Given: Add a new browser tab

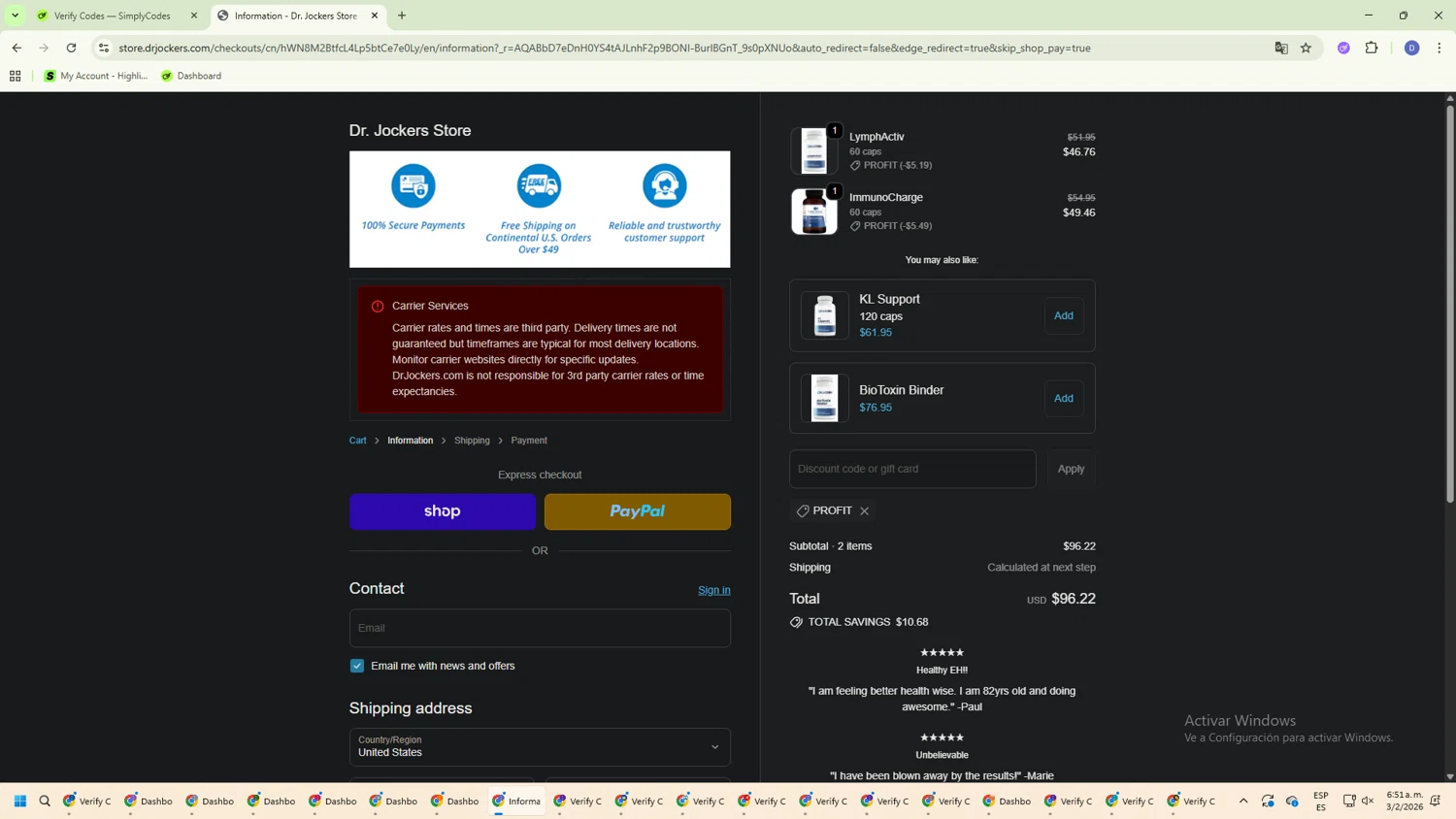Looking at the screenshot, I should pyautogui.click(x=402, y=16).
